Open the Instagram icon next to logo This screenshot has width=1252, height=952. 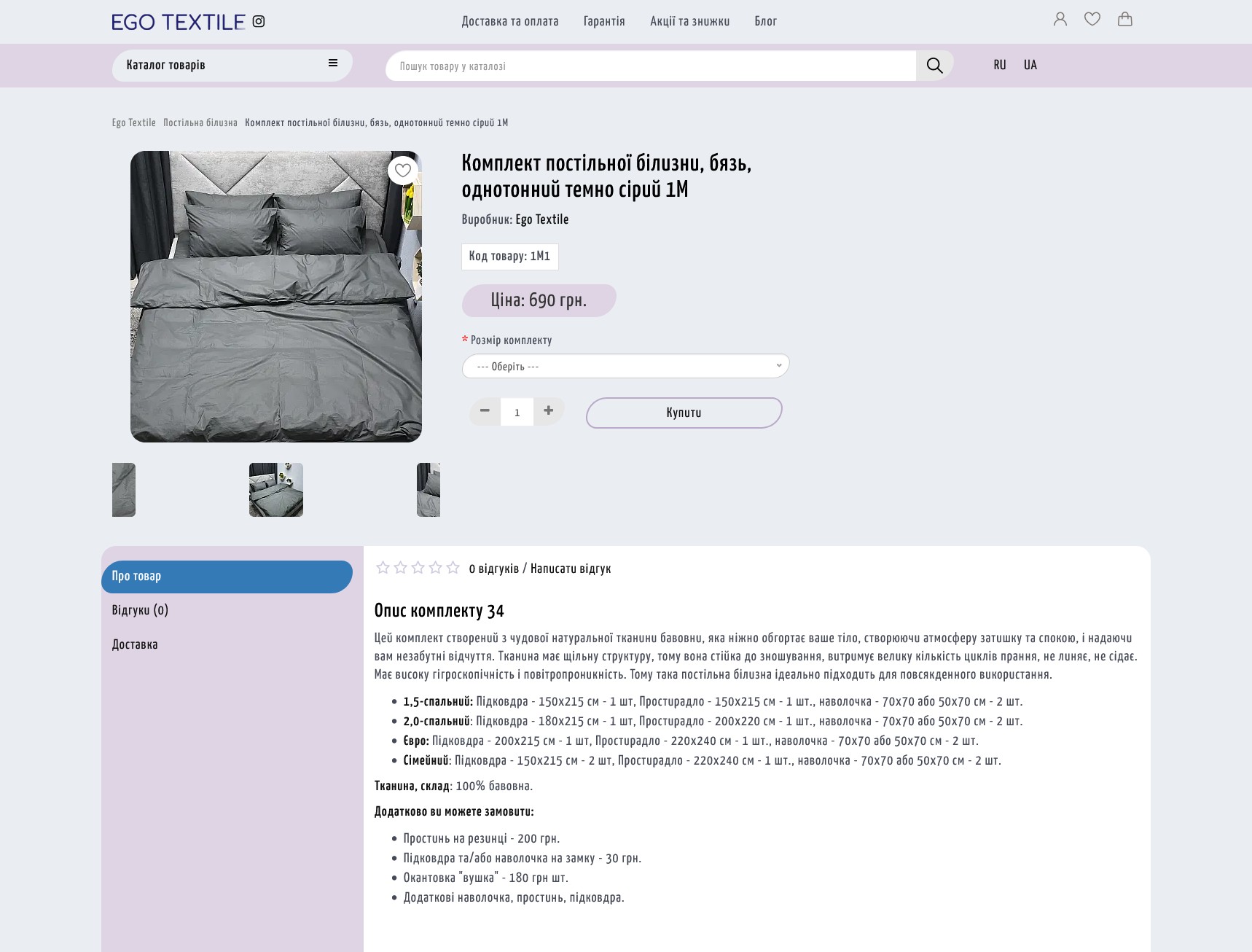(x=259, y=21)
